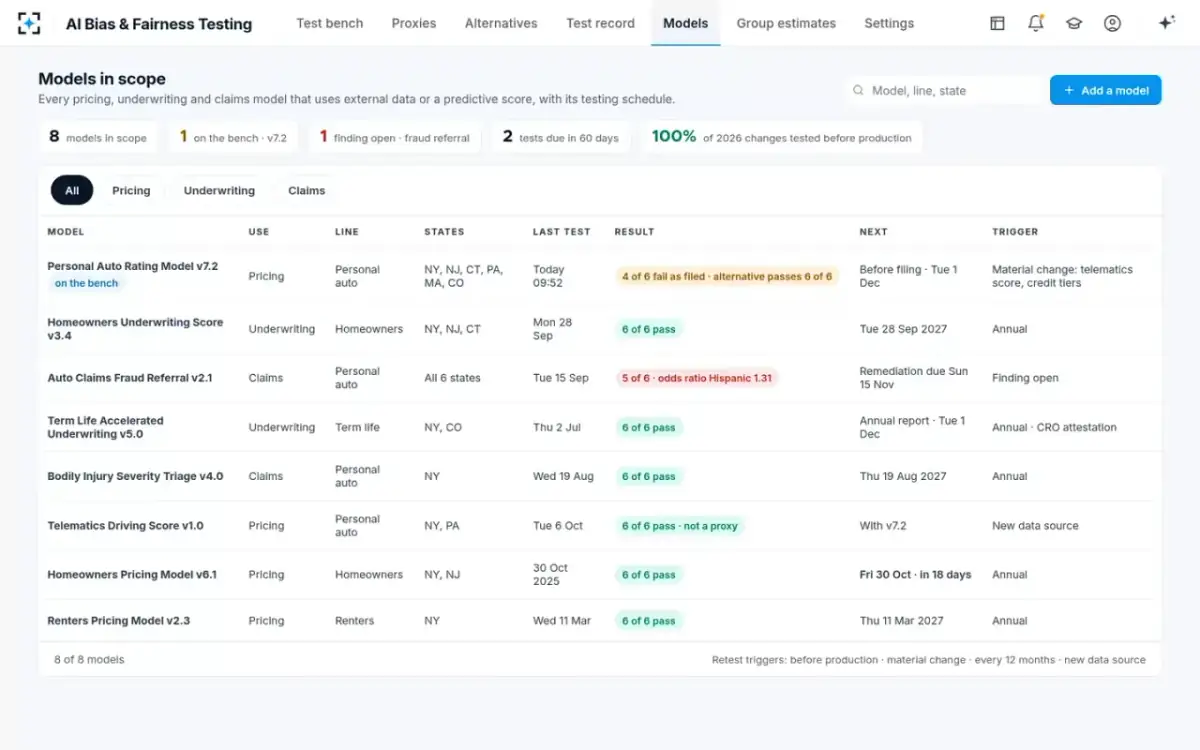This screenshot has height=750, width=1200.
Task: Click 'Fri 30 Oct · in 18 days' next date
Action: click(x=915, y=574)
